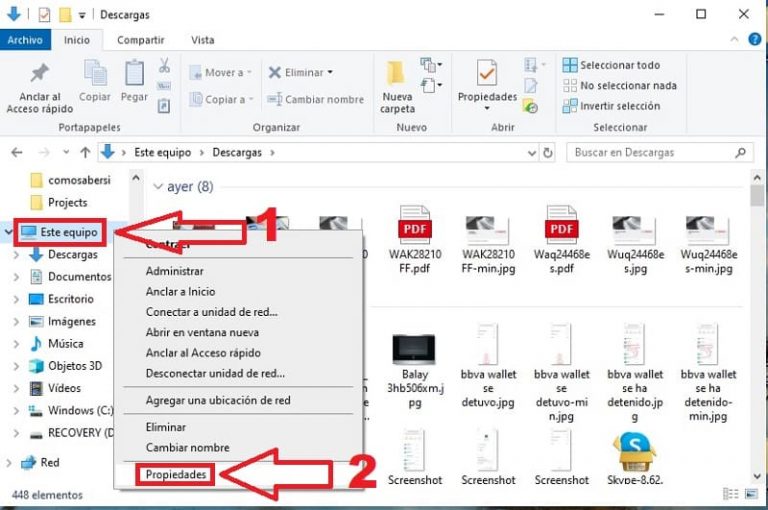Collapse the ayer (8) group
Viewport: 768px width, 510px height.
pyautogui.click(x=158, y=187)
